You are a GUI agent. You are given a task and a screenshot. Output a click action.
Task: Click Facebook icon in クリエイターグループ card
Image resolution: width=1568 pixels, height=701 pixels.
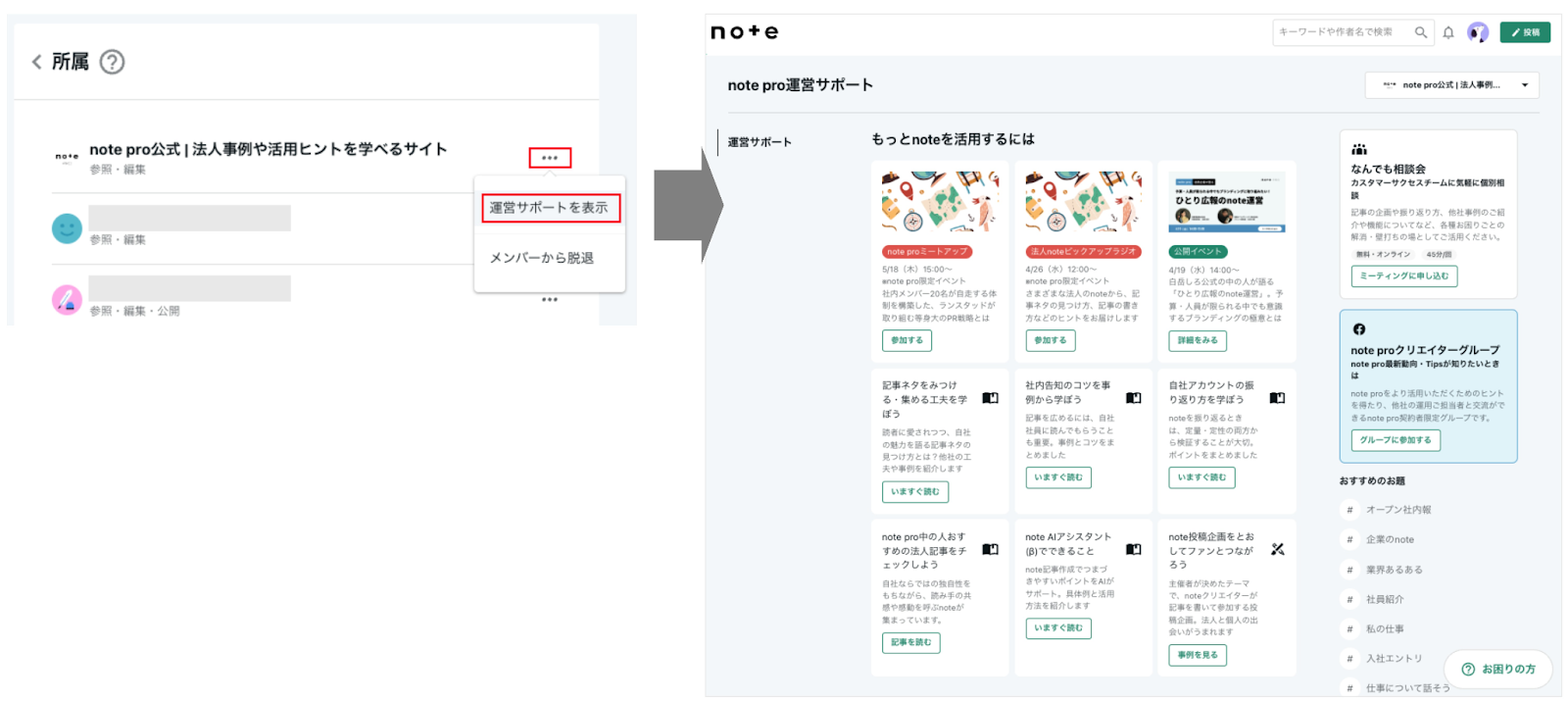coord(1359,329)
